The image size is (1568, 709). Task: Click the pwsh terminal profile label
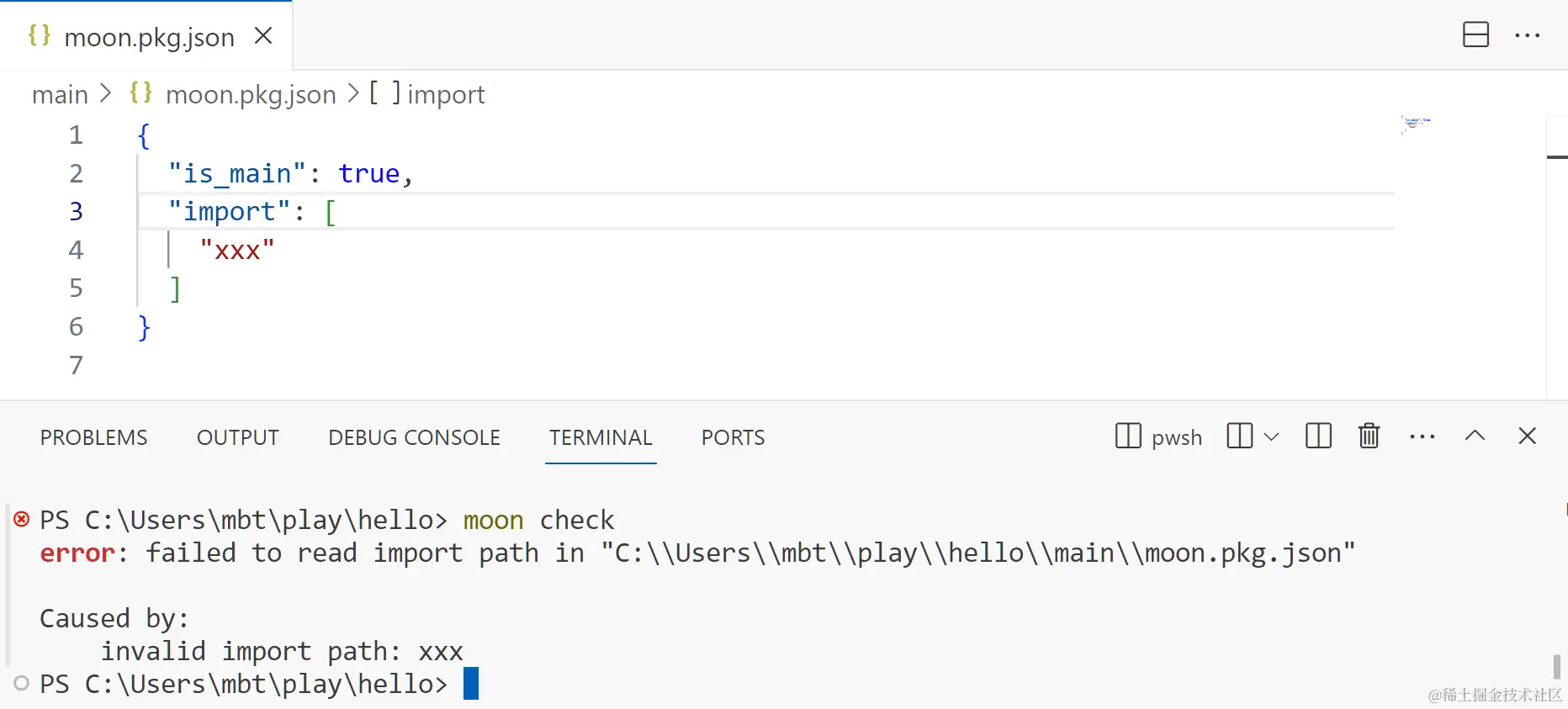pyautogui.click(x=1176, y=437)
